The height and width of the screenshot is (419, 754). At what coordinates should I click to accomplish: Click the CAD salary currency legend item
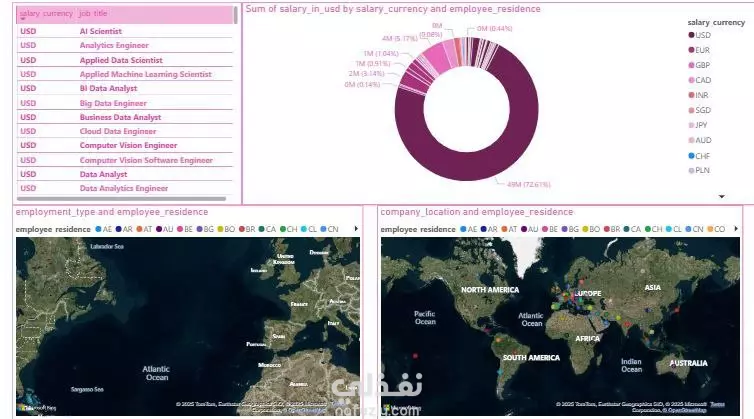pyautogui.click(x=700, y=80)
